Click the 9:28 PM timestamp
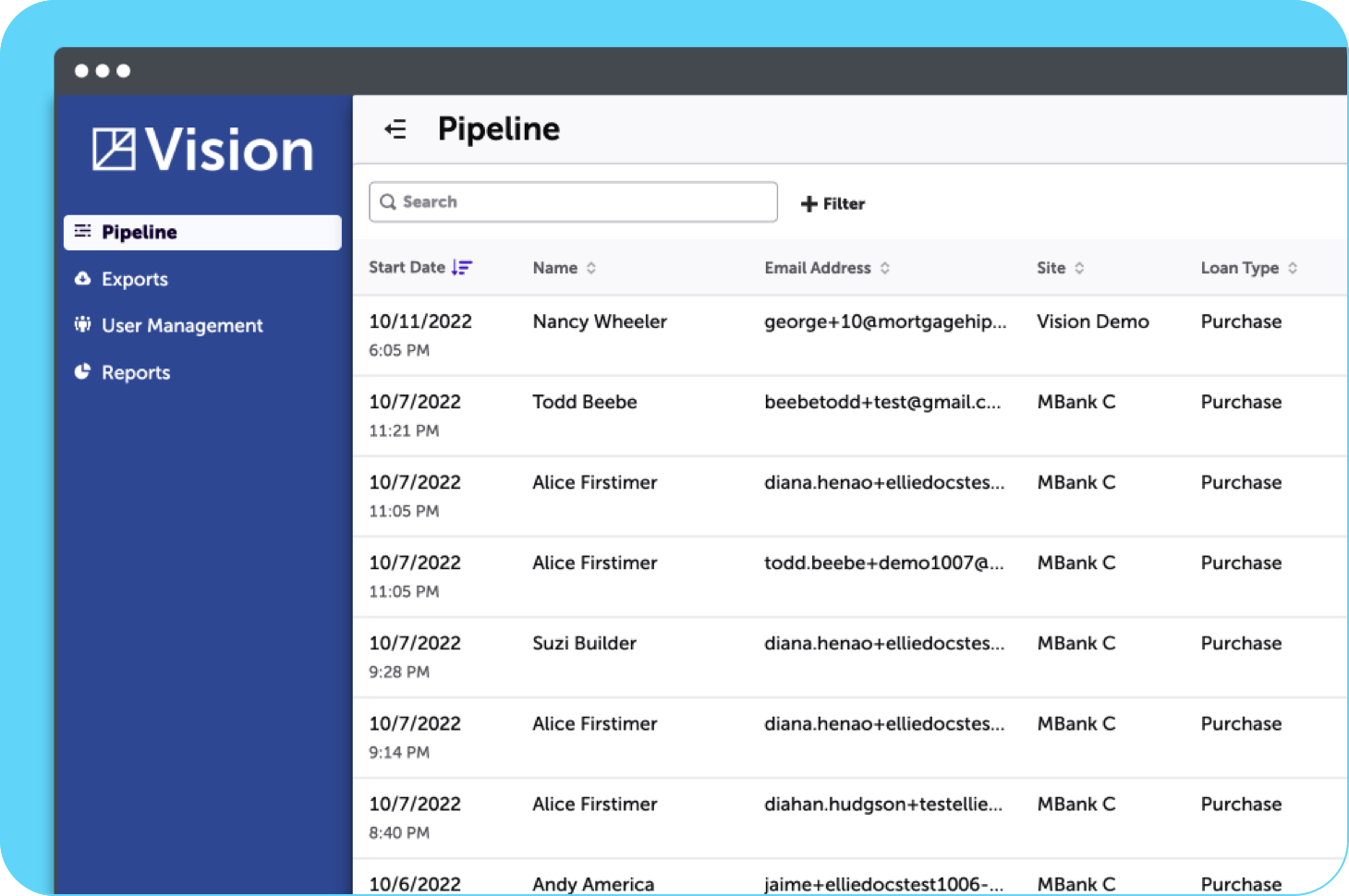The width and height of the screenshot is (1349, 896). click(399, 672)
